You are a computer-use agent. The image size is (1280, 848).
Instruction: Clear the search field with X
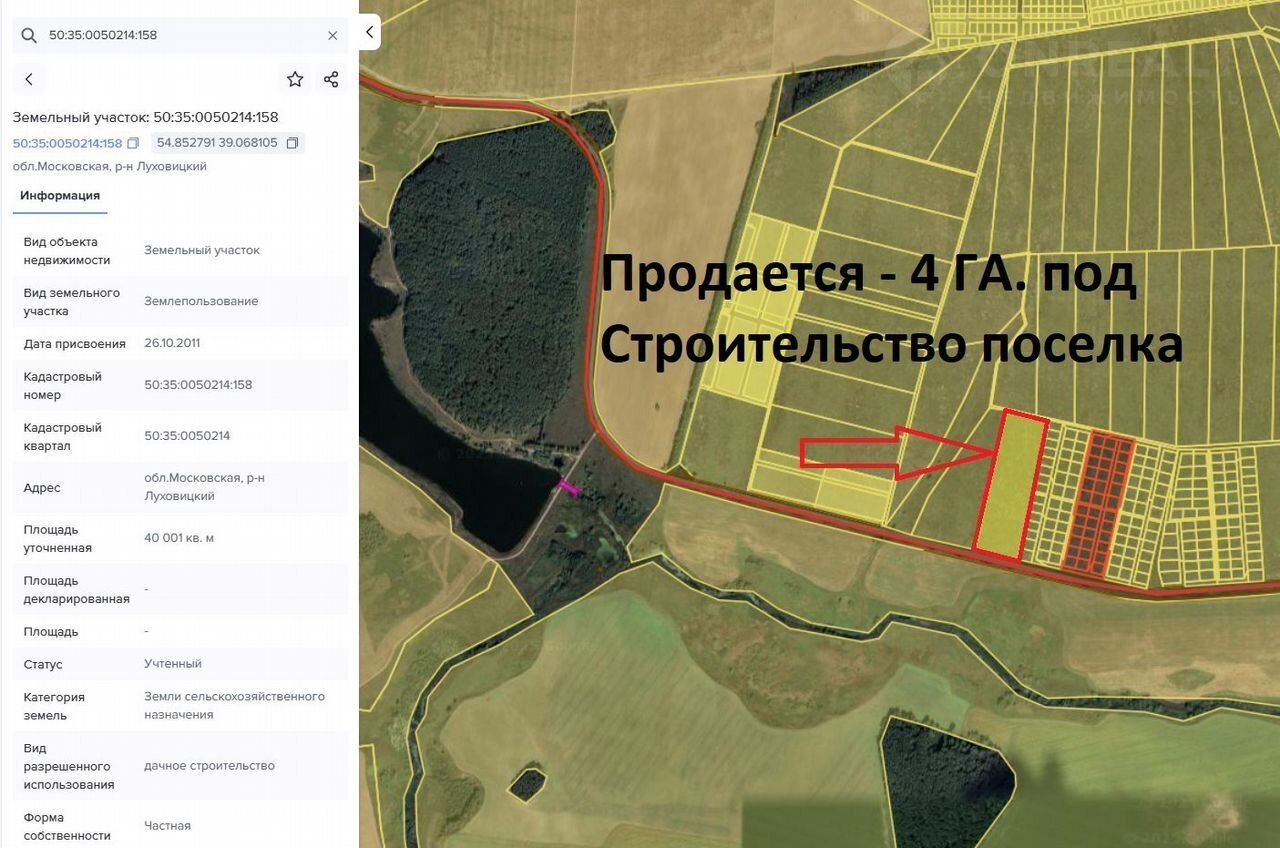[x=333, y=35]
